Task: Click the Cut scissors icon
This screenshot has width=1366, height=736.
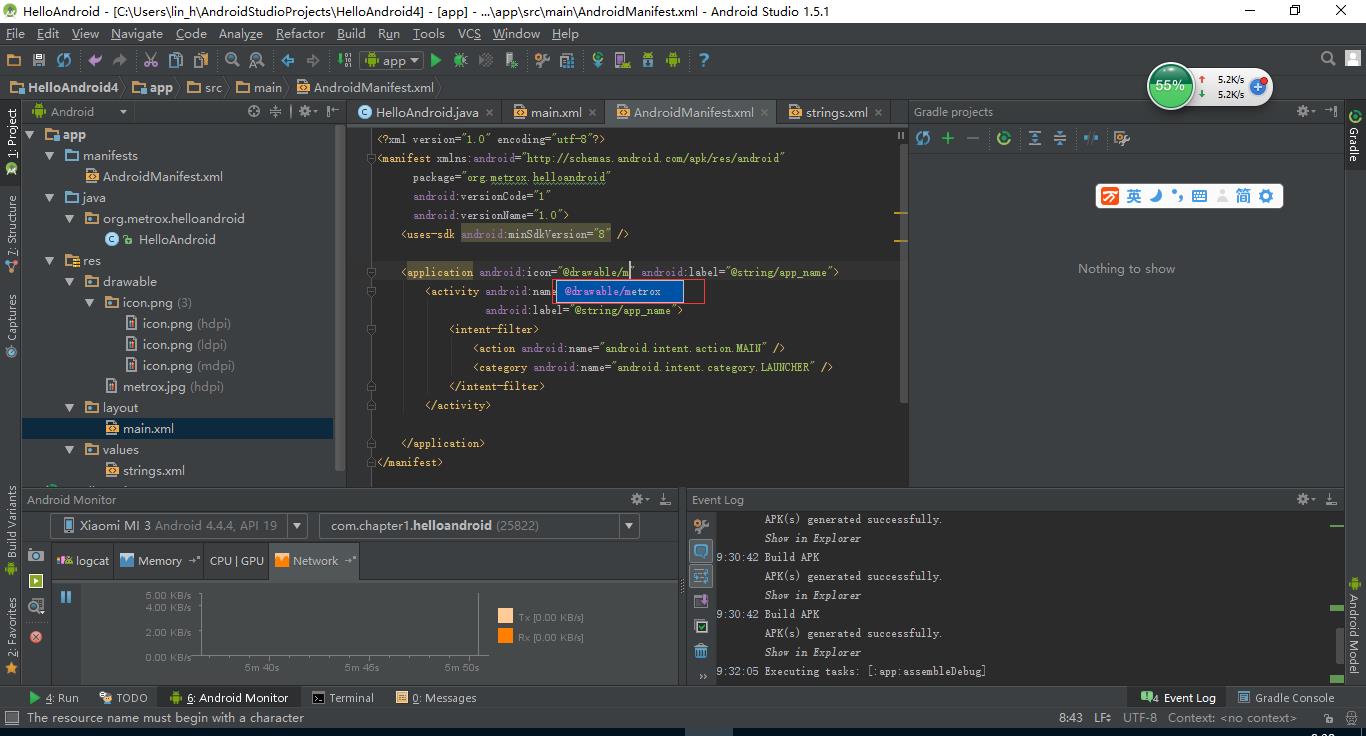Action: tap(151, 60)
